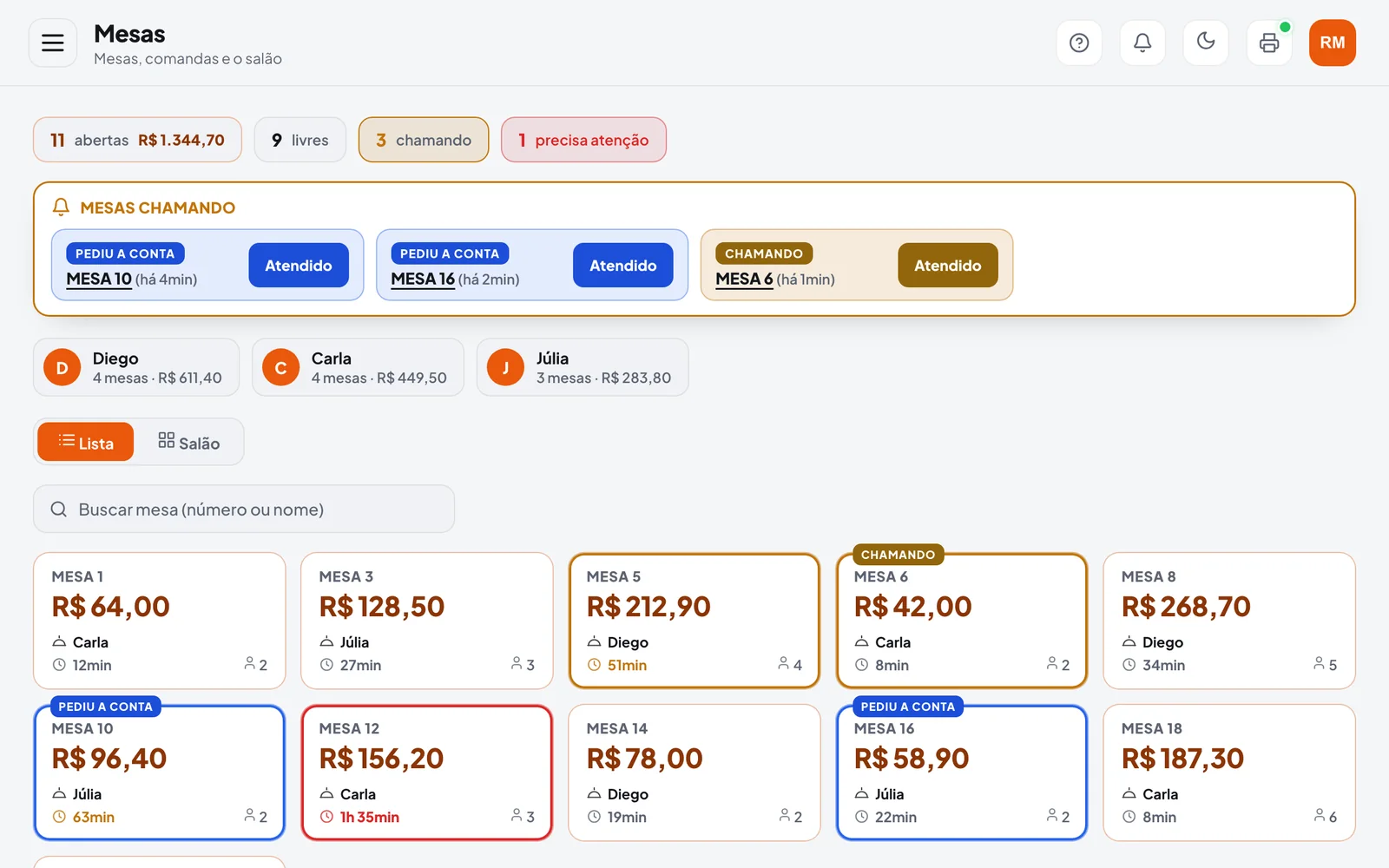This screenshot has width=1389, height=868.
Task: Focus the Buscar mesa search field
Action: coord(244,509)
